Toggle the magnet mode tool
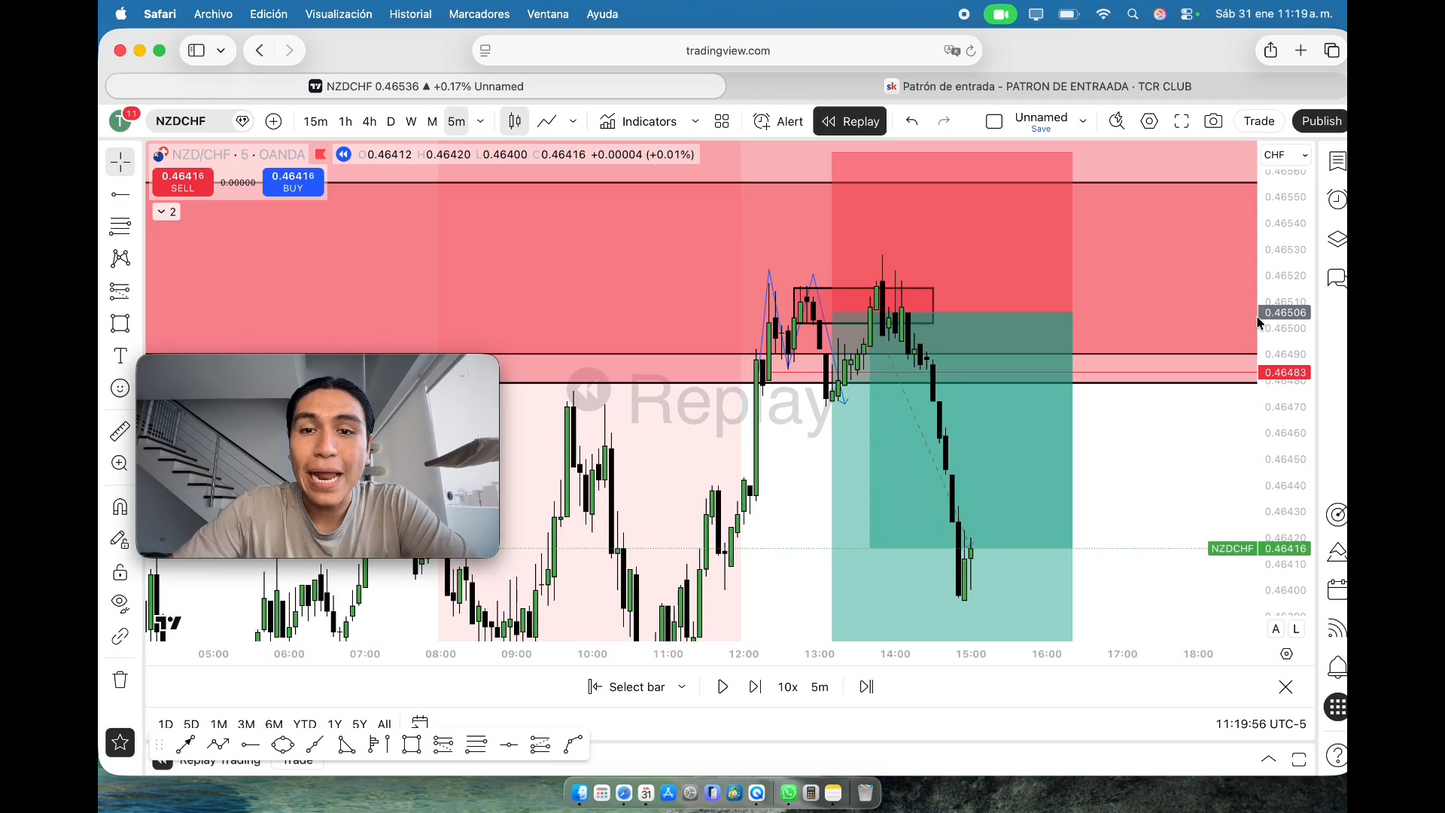The image size is (1445, 813). tap(120, 507)
